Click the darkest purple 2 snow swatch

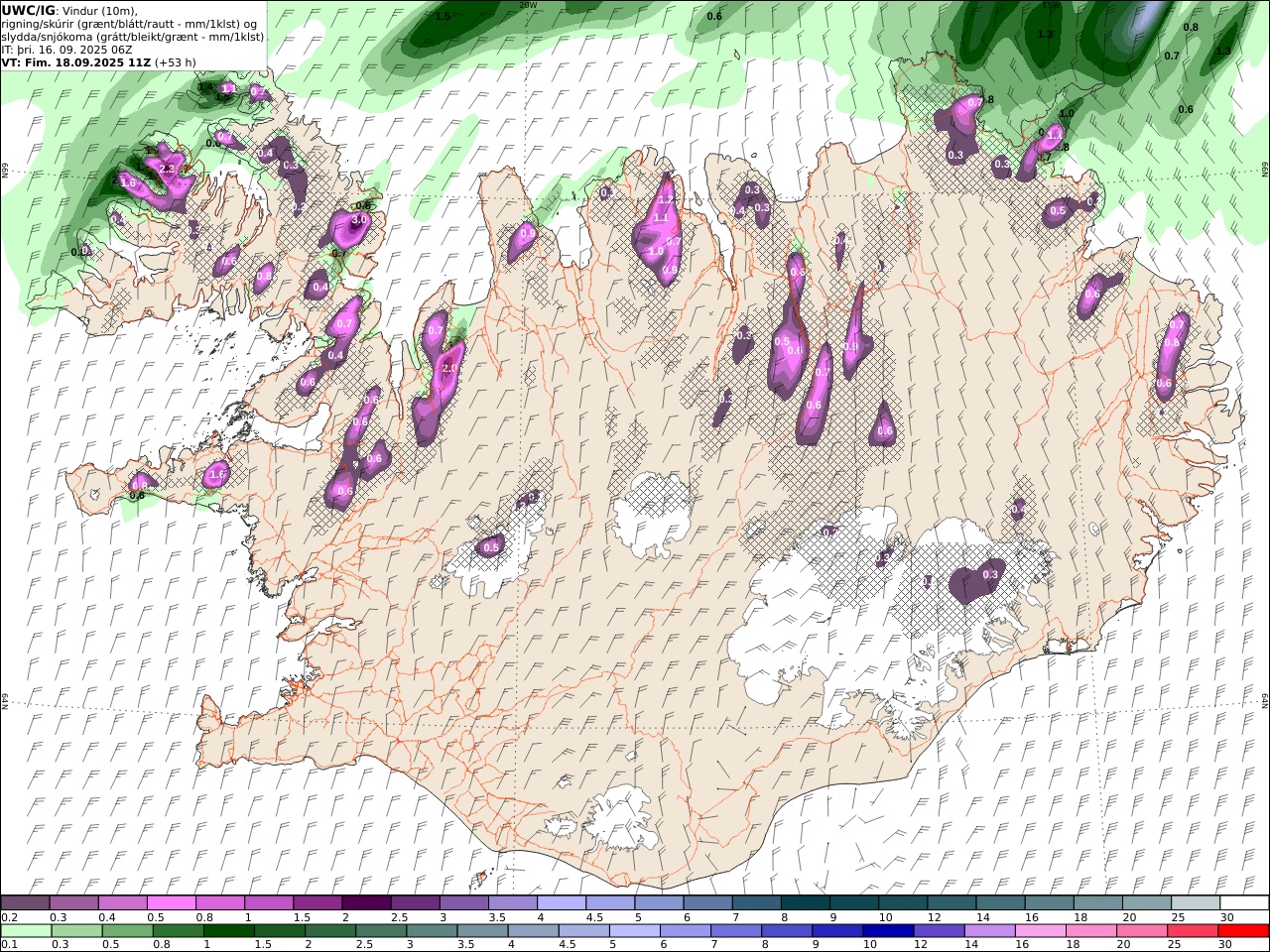(x=366, y=902)
